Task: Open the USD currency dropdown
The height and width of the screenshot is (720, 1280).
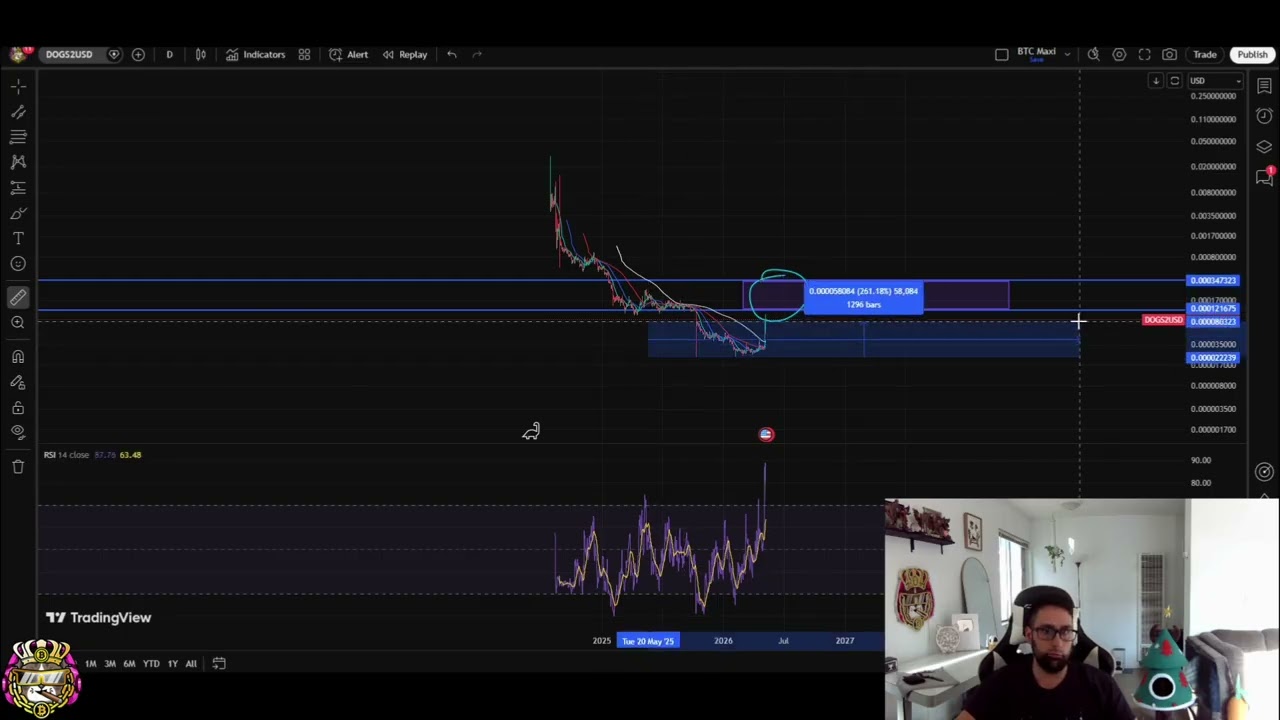Action: (x=1215, y=81)
